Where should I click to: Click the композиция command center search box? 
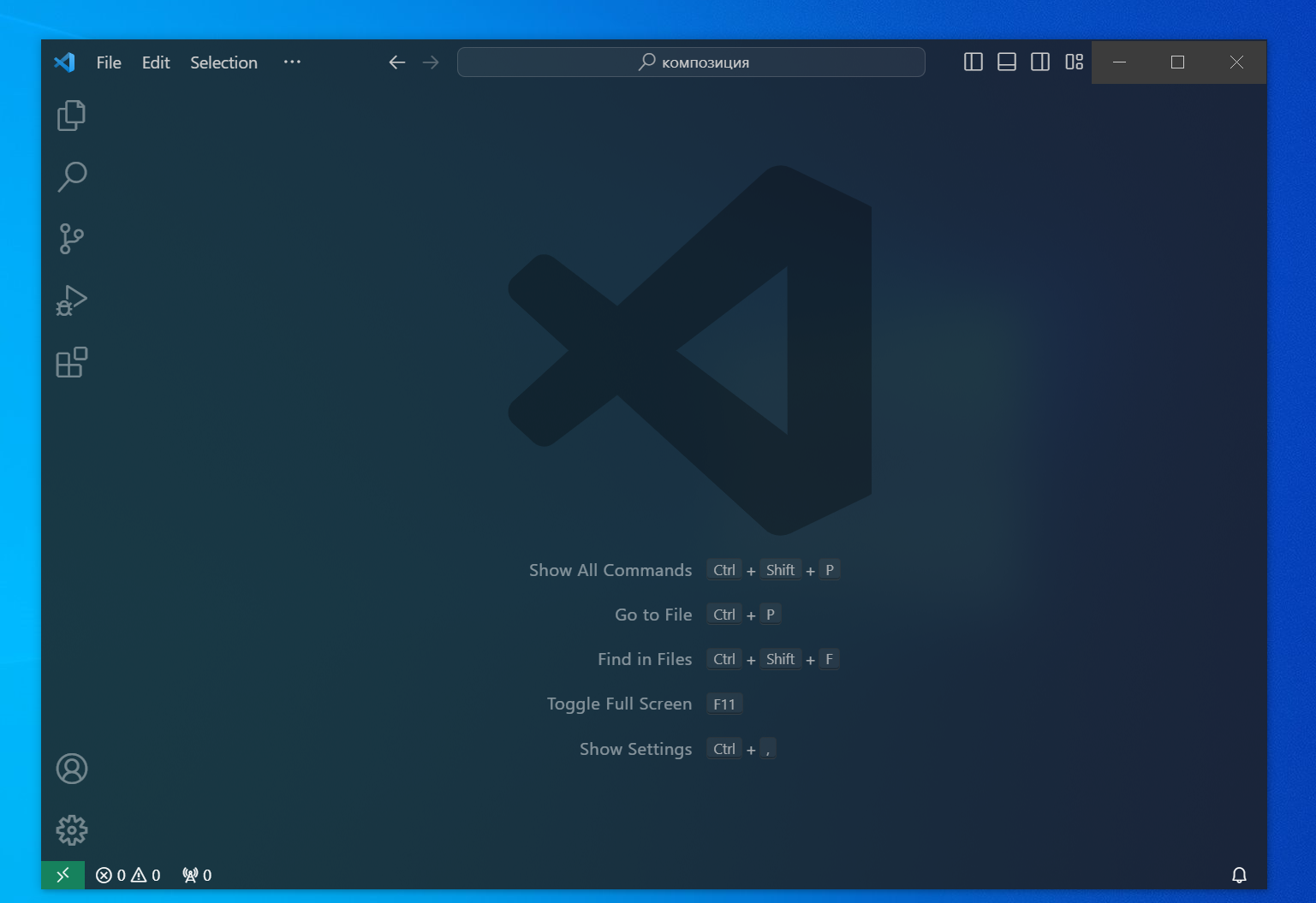pos(691,62)
